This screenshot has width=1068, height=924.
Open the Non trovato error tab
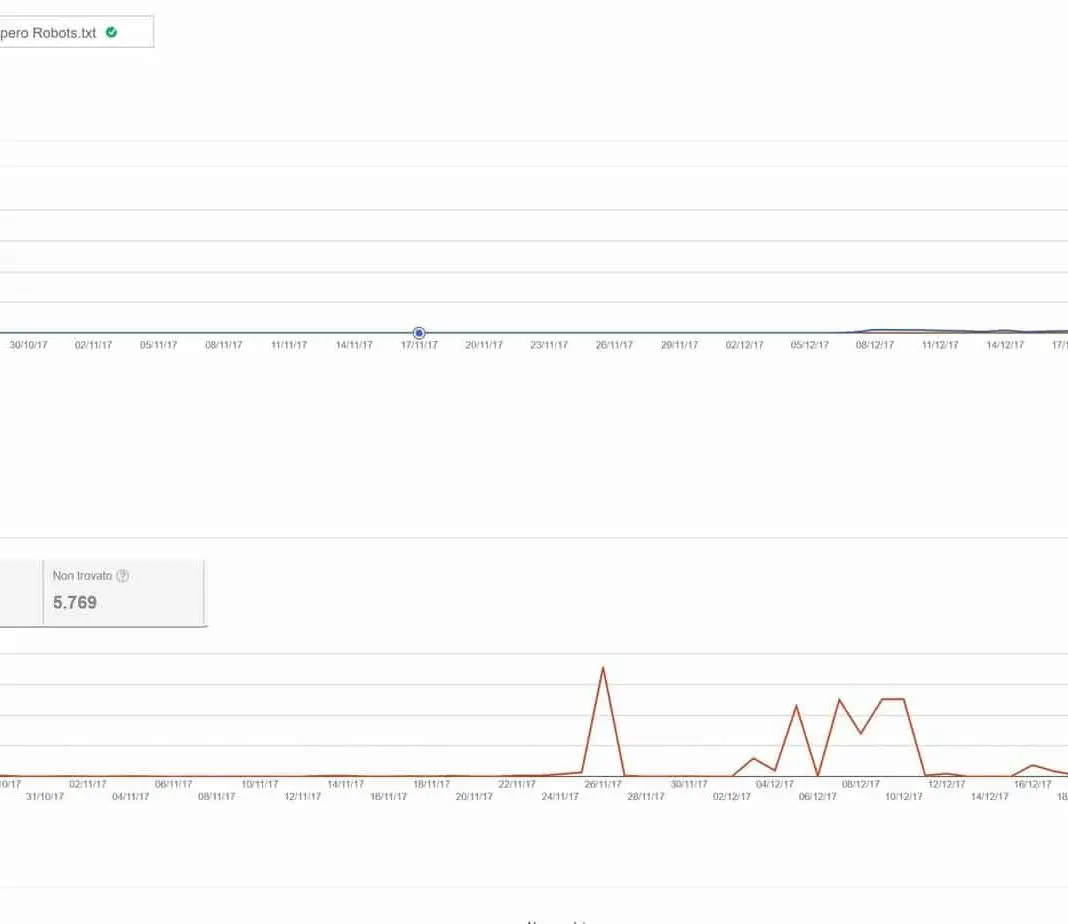point(123,592)
